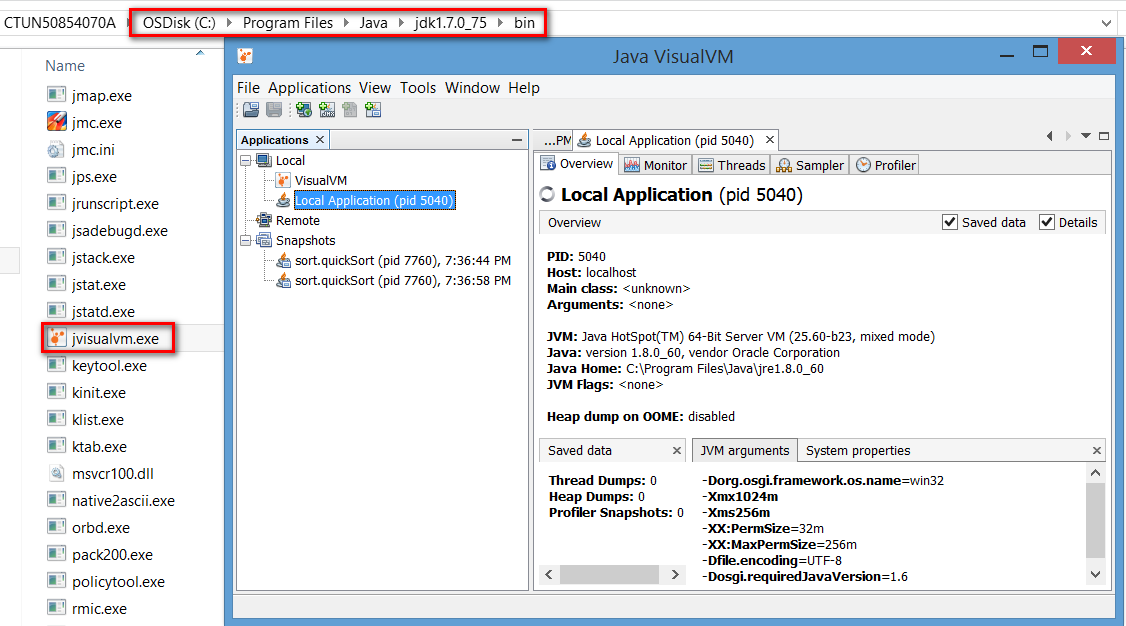Uncheck the Saved data checkbox

(x=950, y=223)
